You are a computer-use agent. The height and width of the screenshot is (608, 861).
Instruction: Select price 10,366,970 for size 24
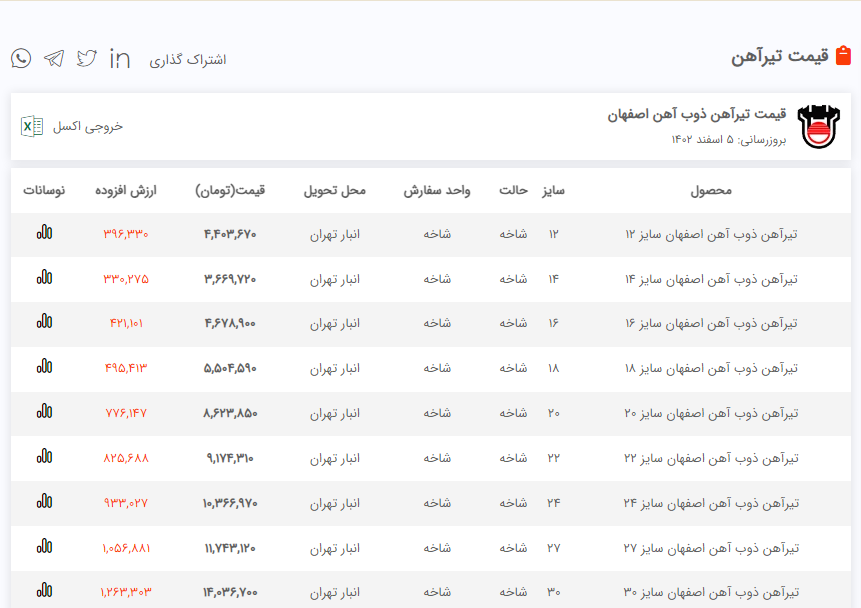coord(230,502)
